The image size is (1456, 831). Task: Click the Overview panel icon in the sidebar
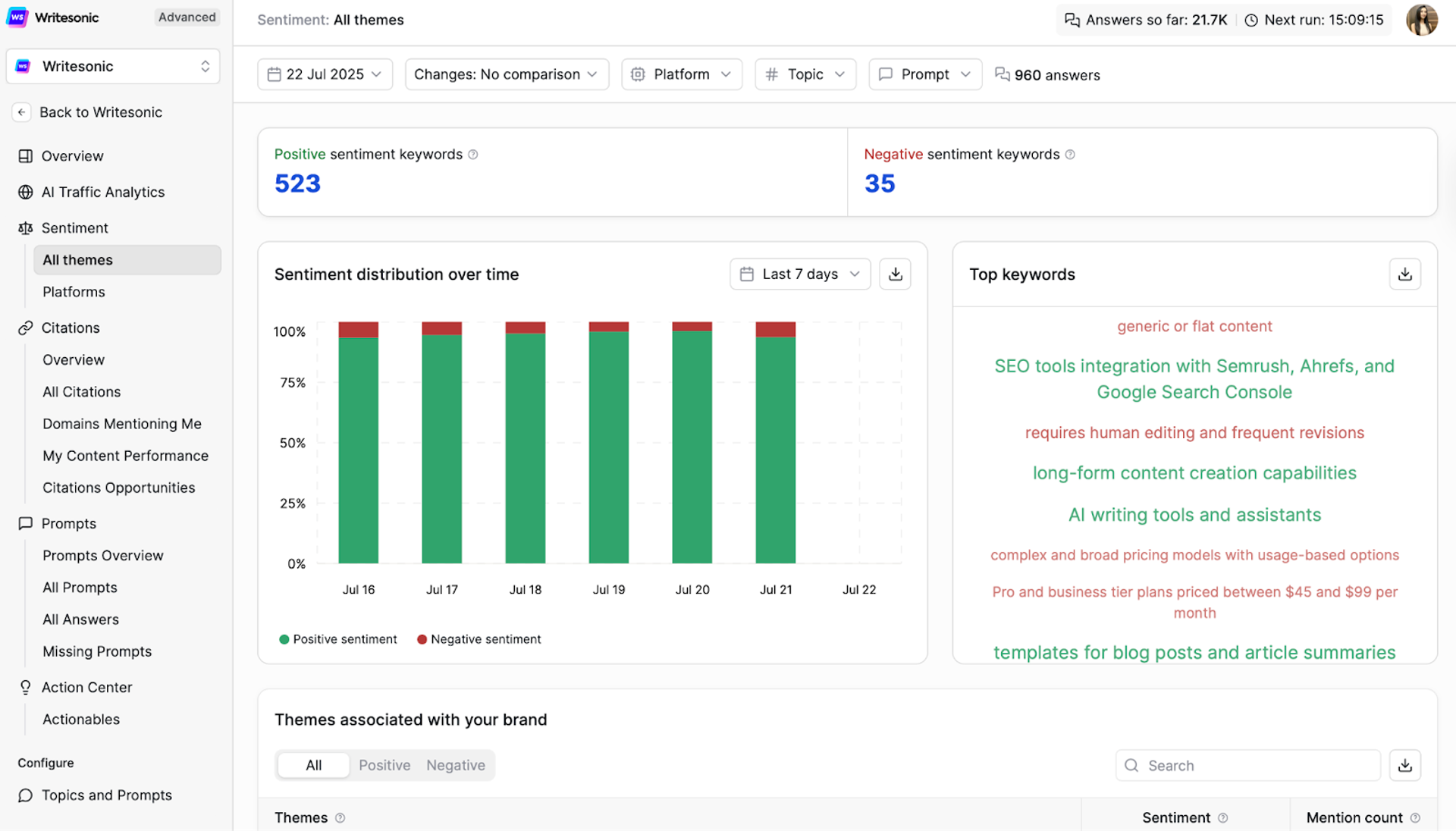point(25,156)
